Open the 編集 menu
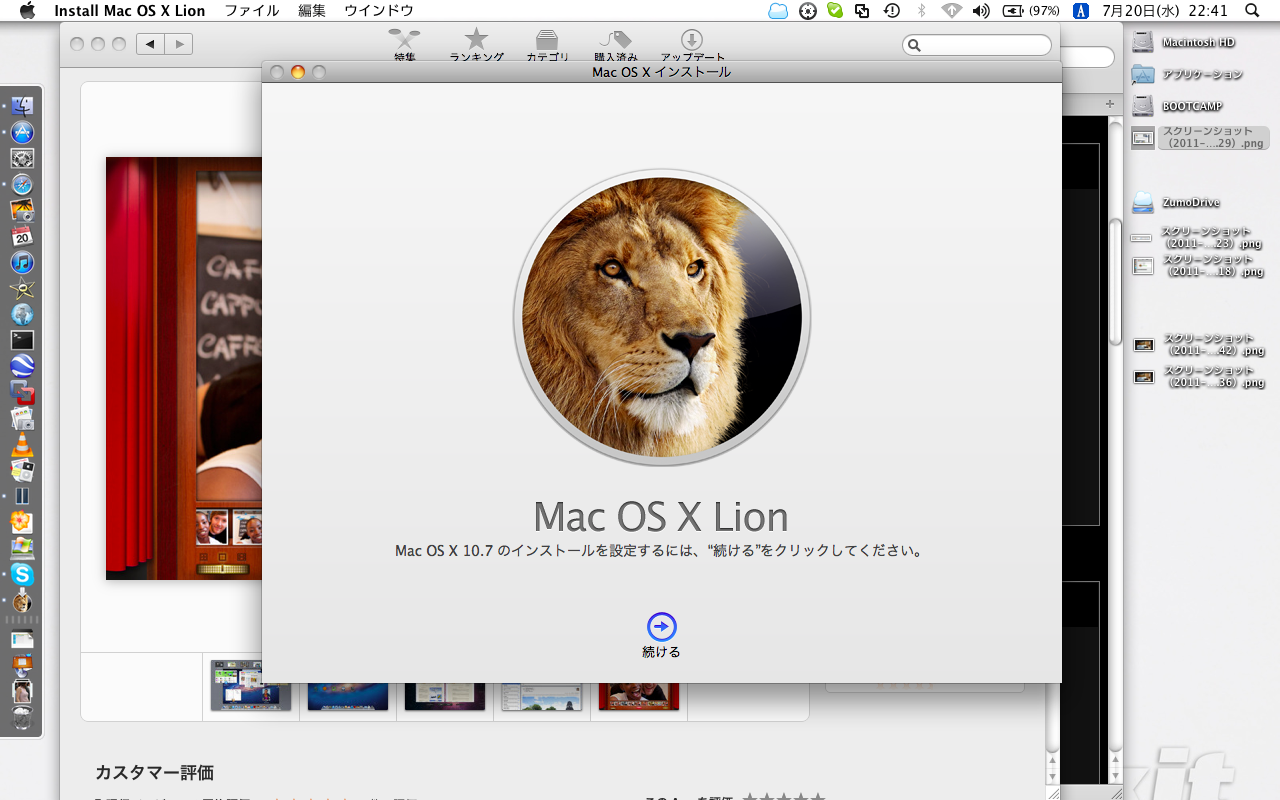This screenshot has height=800, width=1280. pos(312,11)
